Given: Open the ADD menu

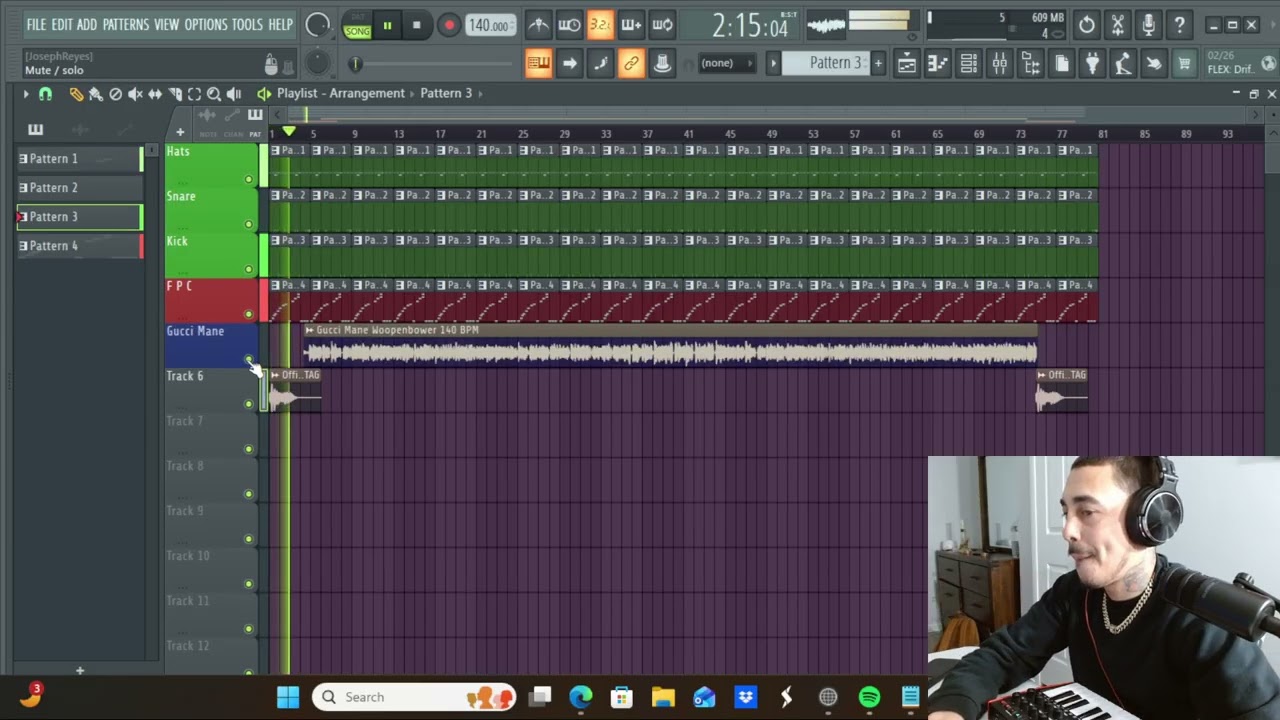Looking at the screenshot, I should tap(87, 24).
